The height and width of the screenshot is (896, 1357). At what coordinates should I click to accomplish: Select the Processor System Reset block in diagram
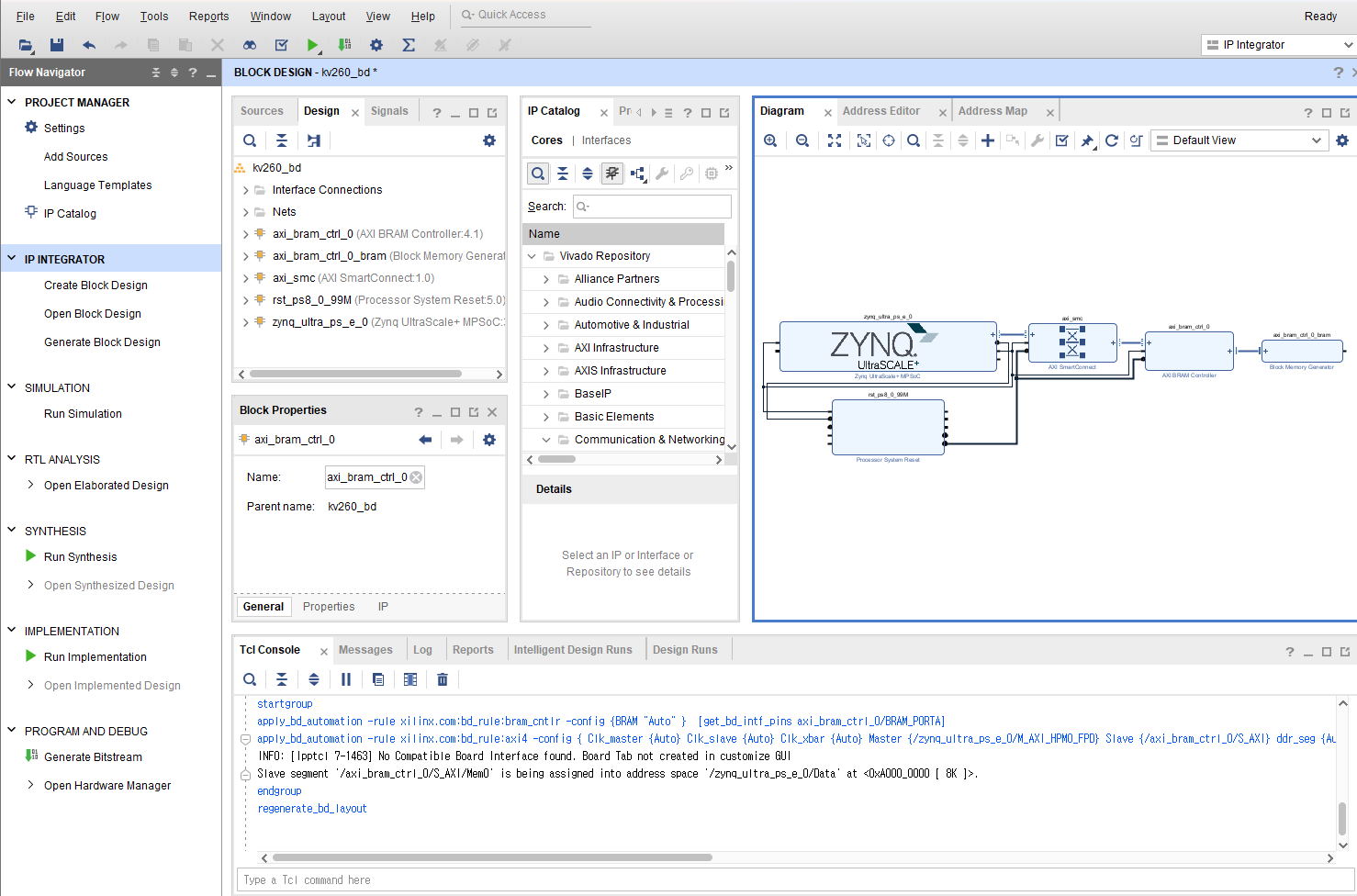(x=888, y=427)
